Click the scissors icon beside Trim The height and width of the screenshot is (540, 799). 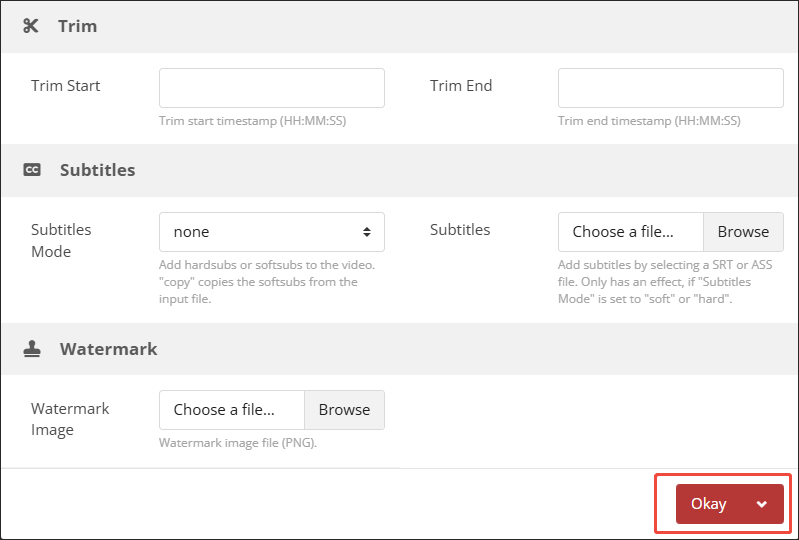coord(31,26)
